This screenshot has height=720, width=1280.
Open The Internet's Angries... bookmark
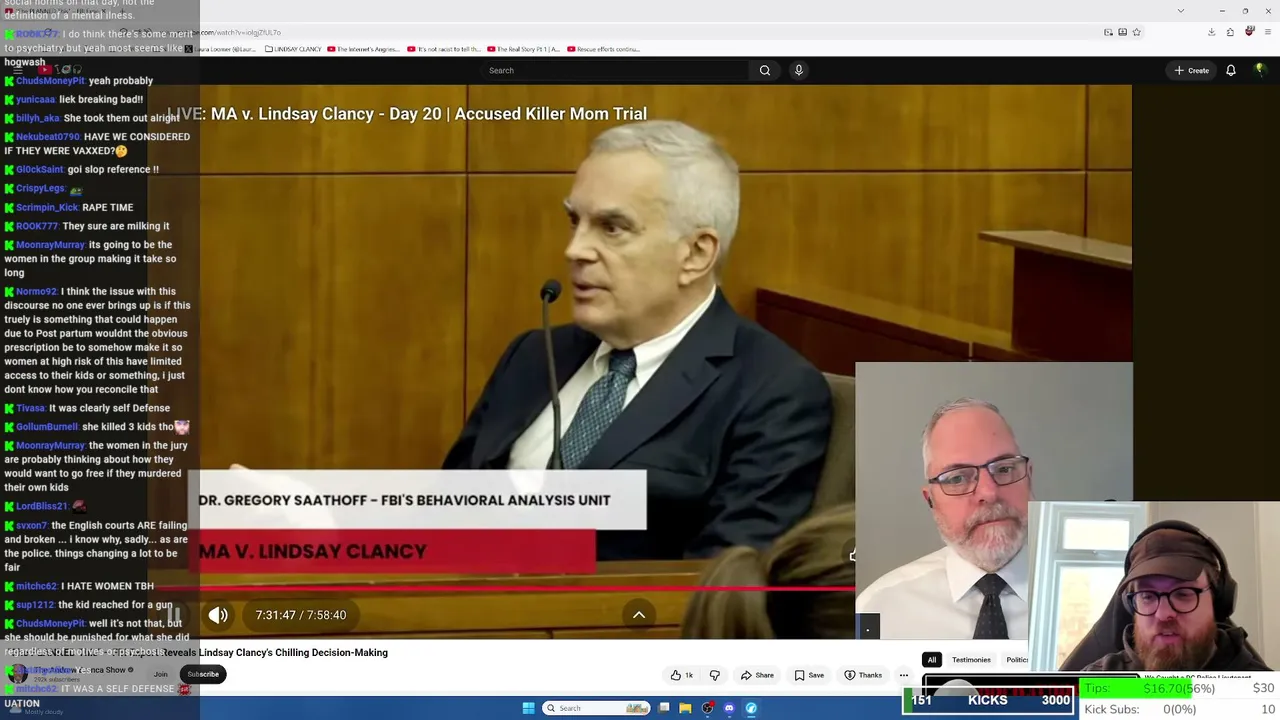tap(364, 49)
